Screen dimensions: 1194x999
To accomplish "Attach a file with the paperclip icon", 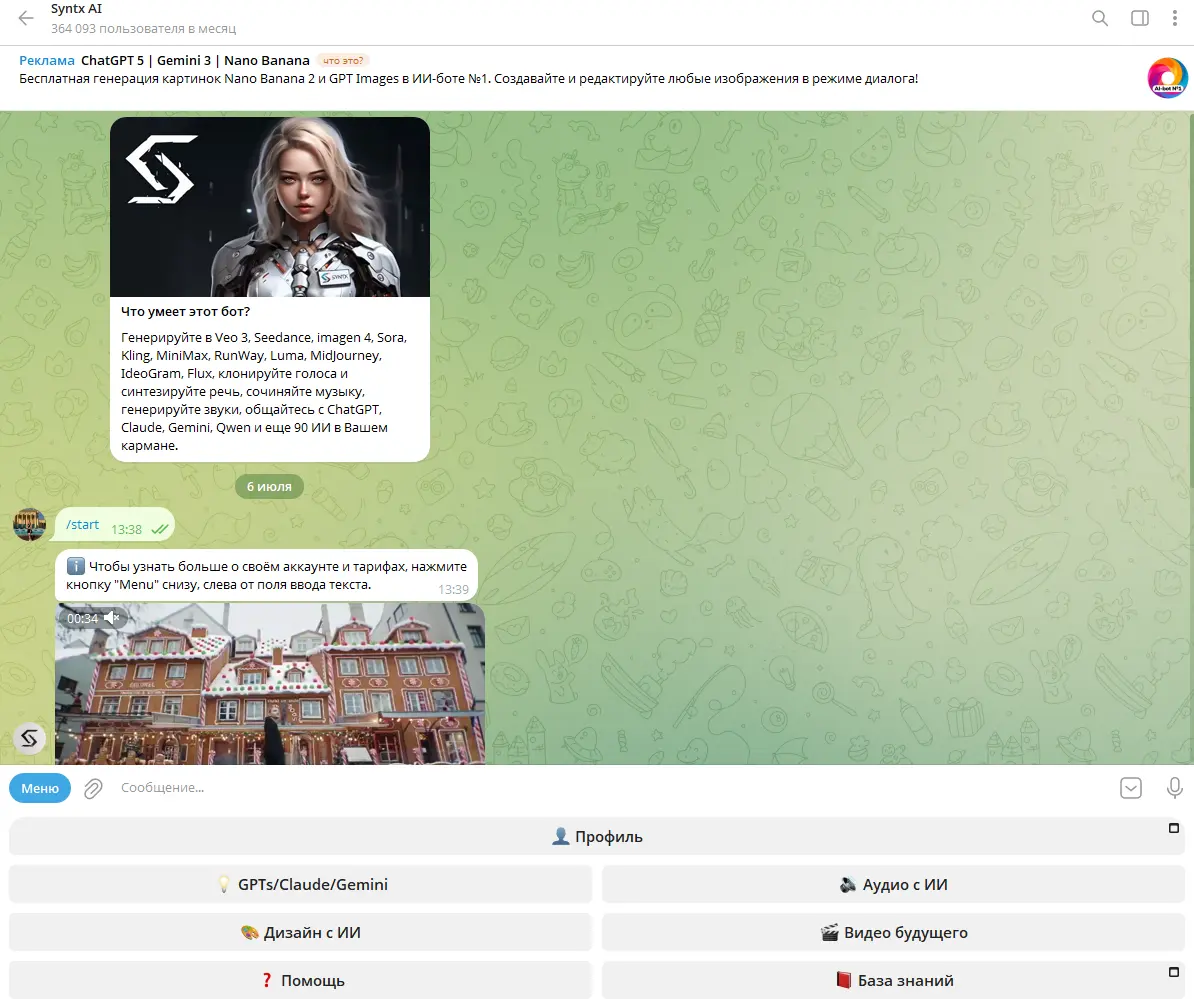I will coord(93,788).
